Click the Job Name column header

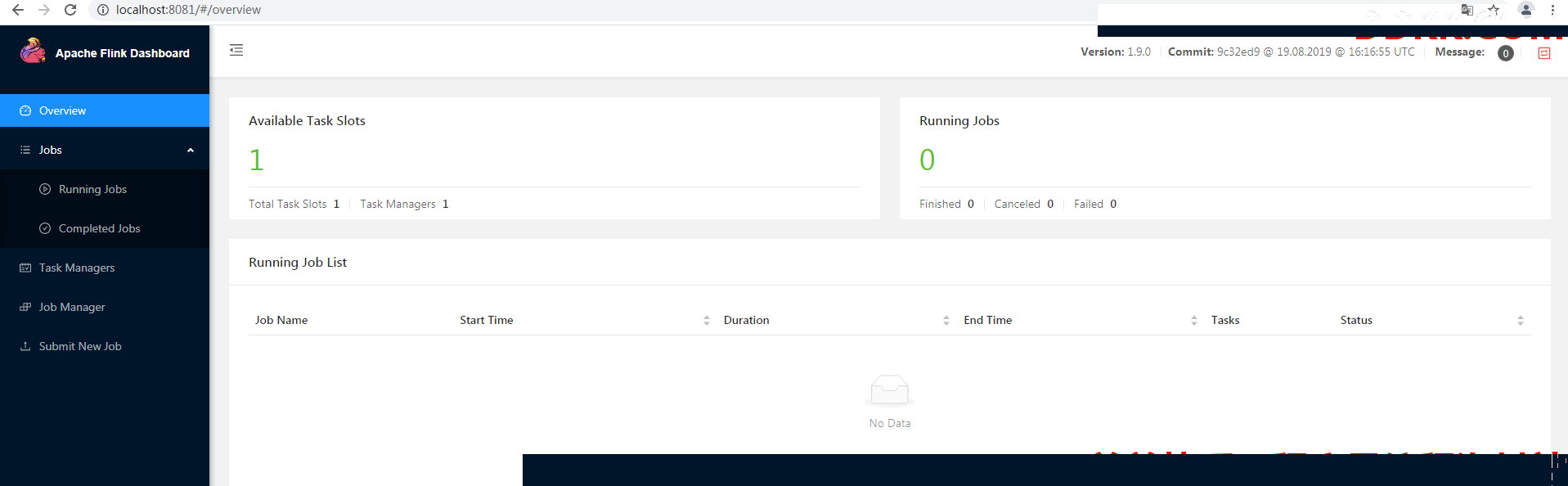(x=281, y=320)
